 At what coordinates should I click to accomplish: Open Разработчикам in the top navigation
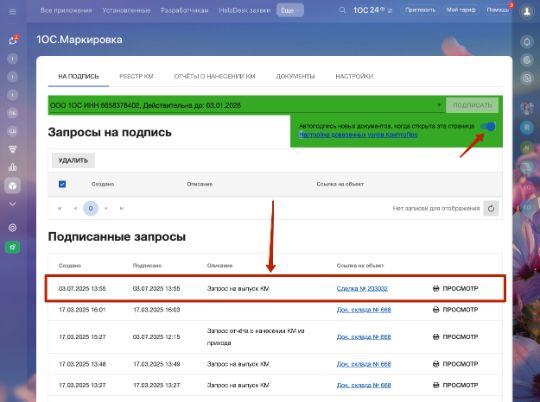pyautogui.click(x=185, y=10)
